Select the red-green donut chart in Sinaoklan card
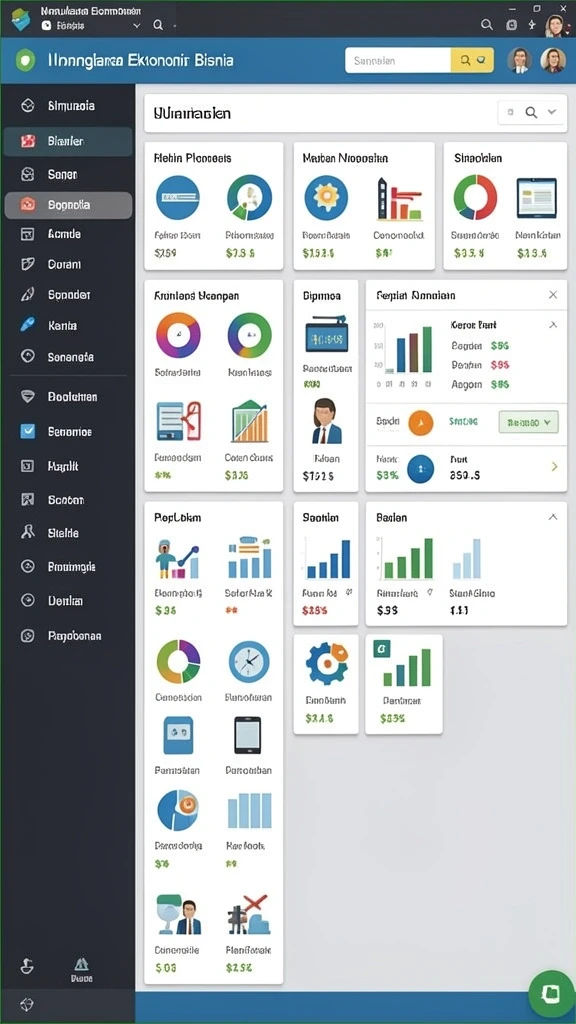Viewport: 576px width, 1024px height. pos(475,197)
